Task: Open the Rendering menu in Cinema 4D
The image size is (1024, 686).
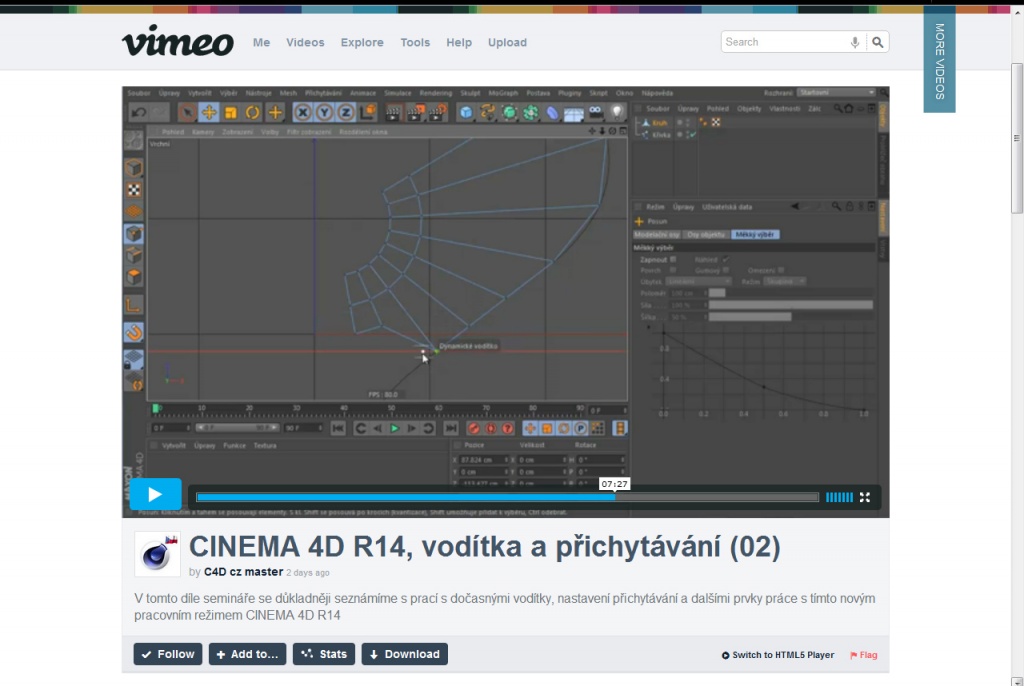Action: [436, 93]
